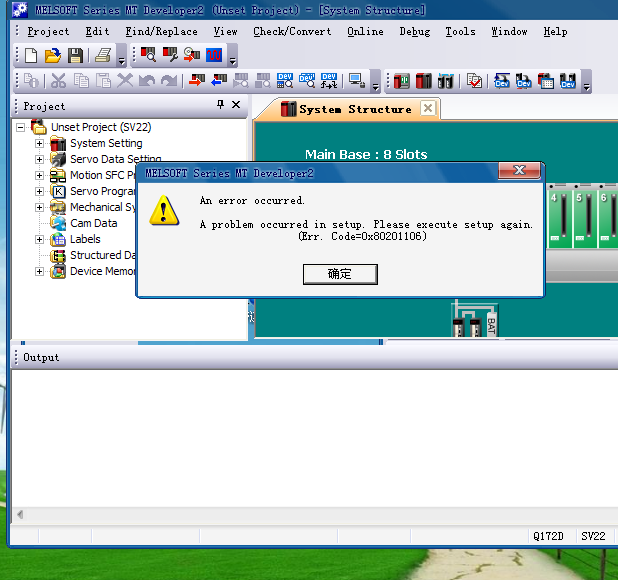Select Cam Data in project tree
Screen dimensions: 618x580
(93, 224)
